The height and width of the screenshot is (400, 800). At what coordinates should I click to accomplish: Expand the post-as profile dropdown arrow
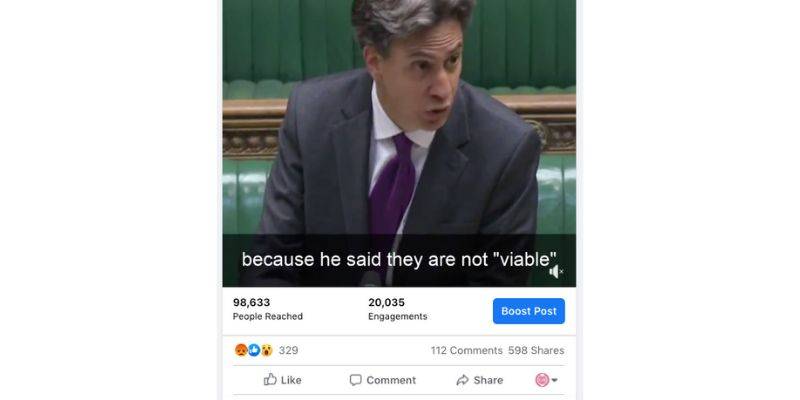(555, 380)
